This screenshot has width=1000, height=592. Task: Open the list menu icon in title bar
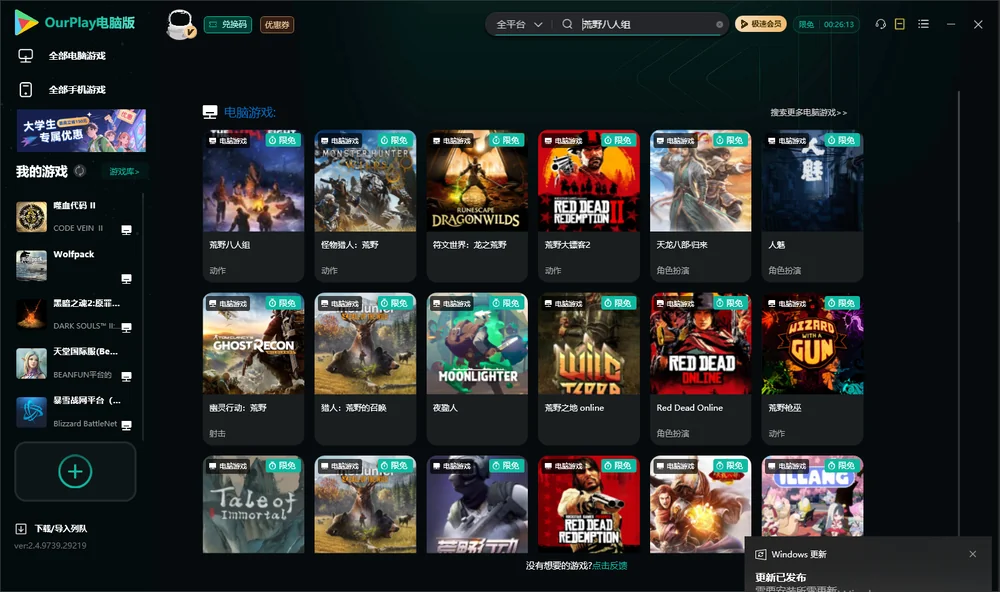tap(923, 24)
